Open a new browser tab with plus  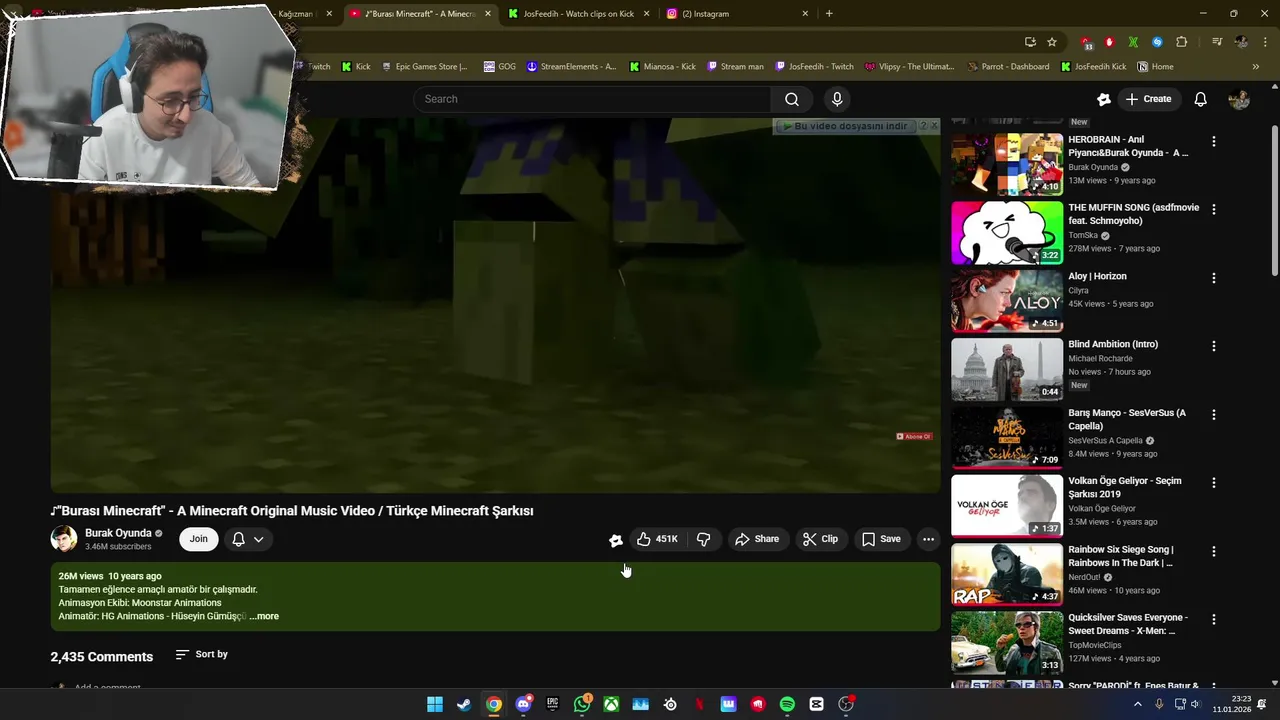click(x=829, y=14)
